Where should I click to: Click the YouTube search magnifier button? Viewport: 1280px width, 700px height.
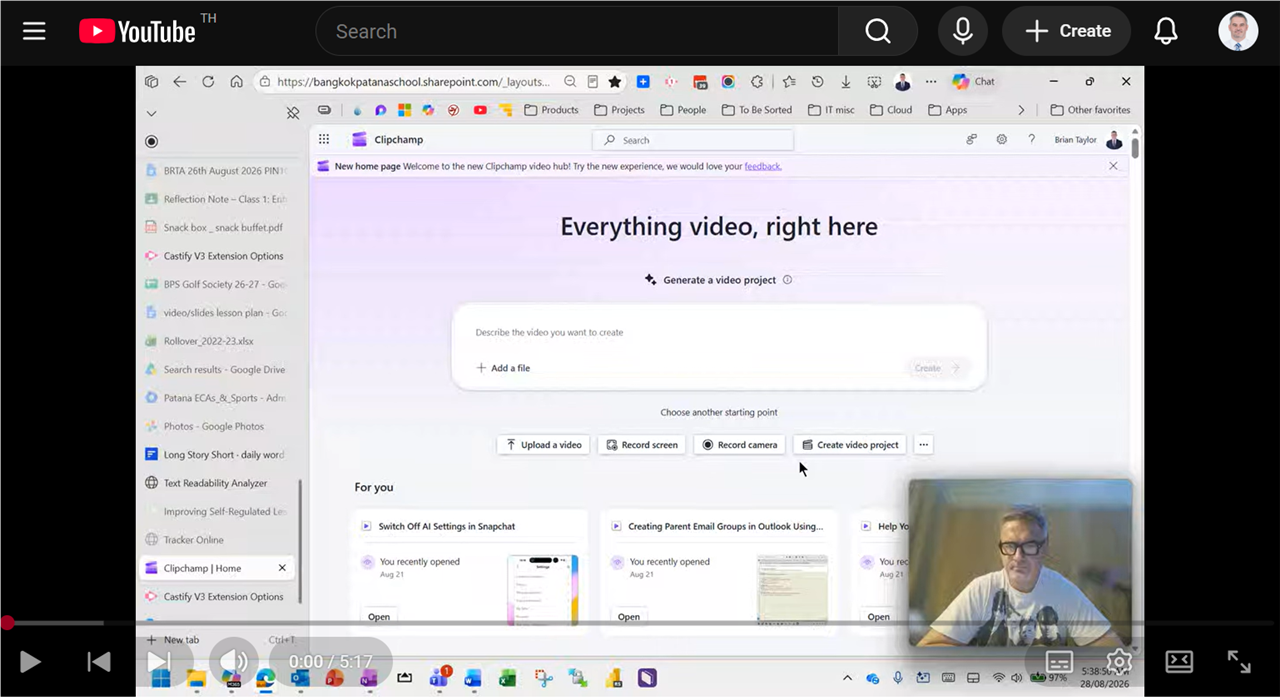(x=878, y=31)
